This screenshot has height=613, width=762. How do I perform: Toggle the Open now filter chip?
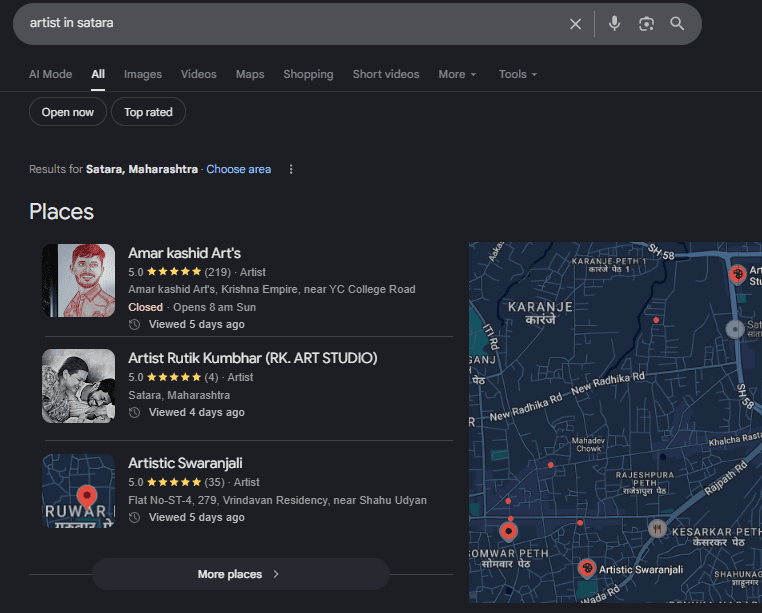pyautogui.click(x=68, y=112)
